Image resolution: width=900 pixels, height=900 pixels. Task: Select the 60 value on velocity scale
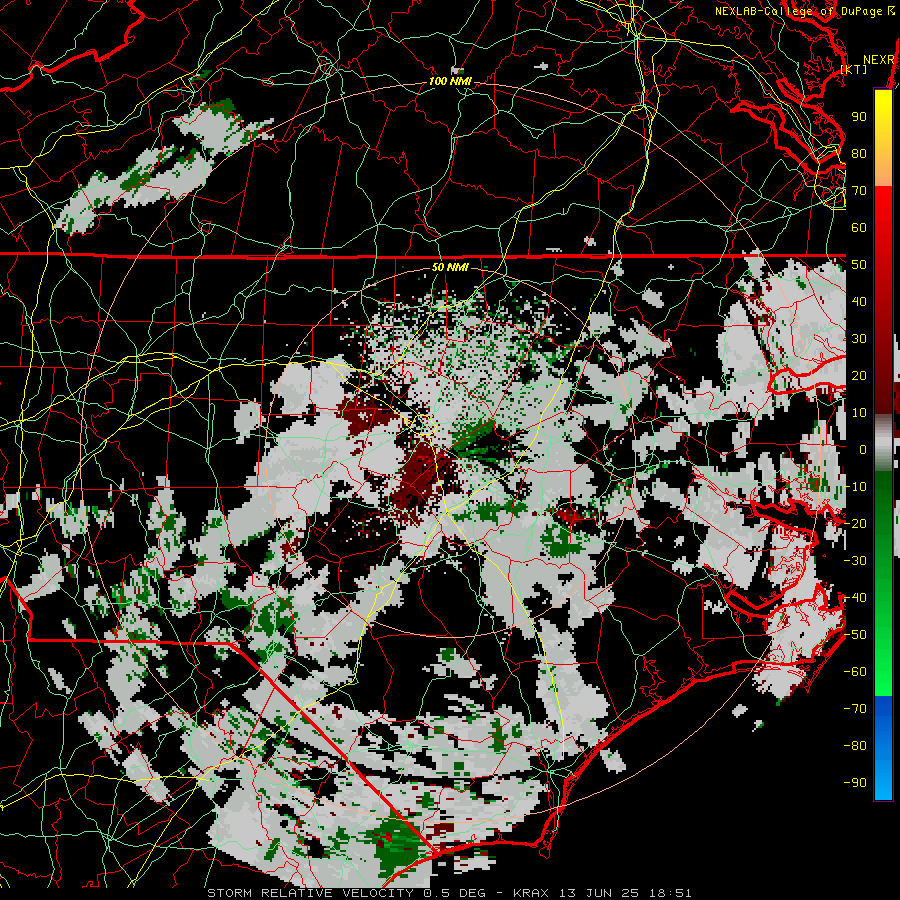point(859,228)
